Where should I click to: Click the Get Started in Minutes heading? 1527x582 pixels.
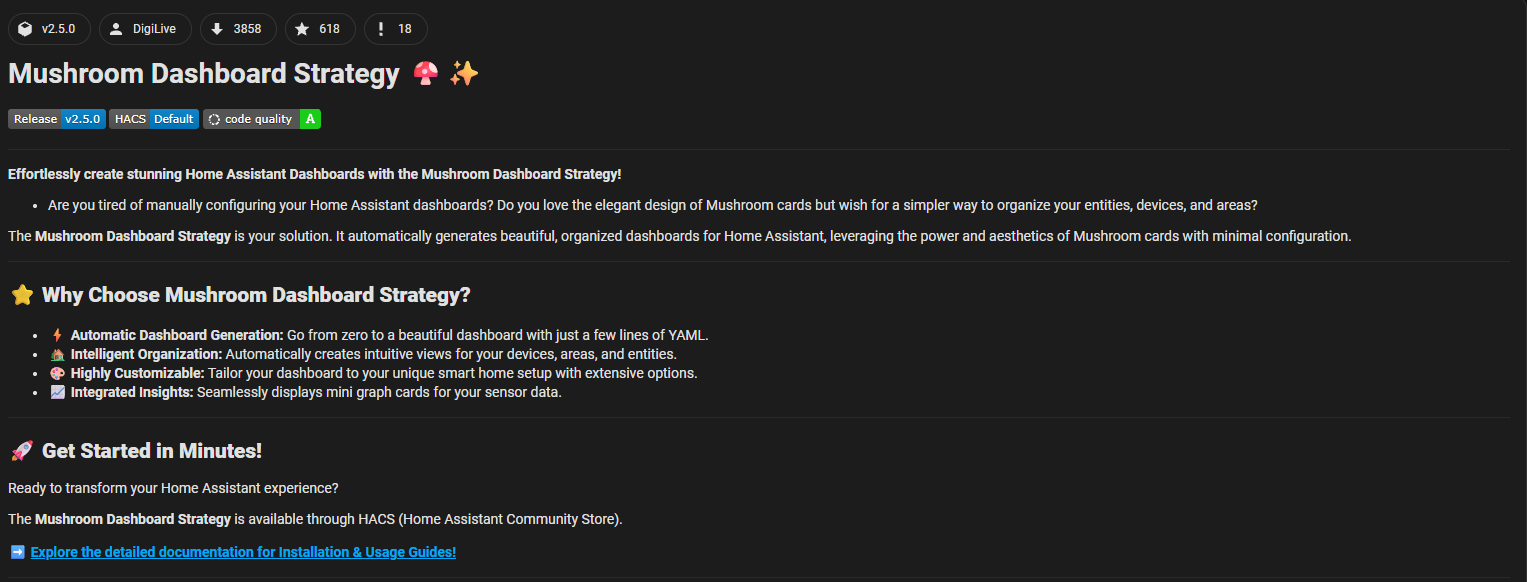pyautogui.click(x=151, y=451)
